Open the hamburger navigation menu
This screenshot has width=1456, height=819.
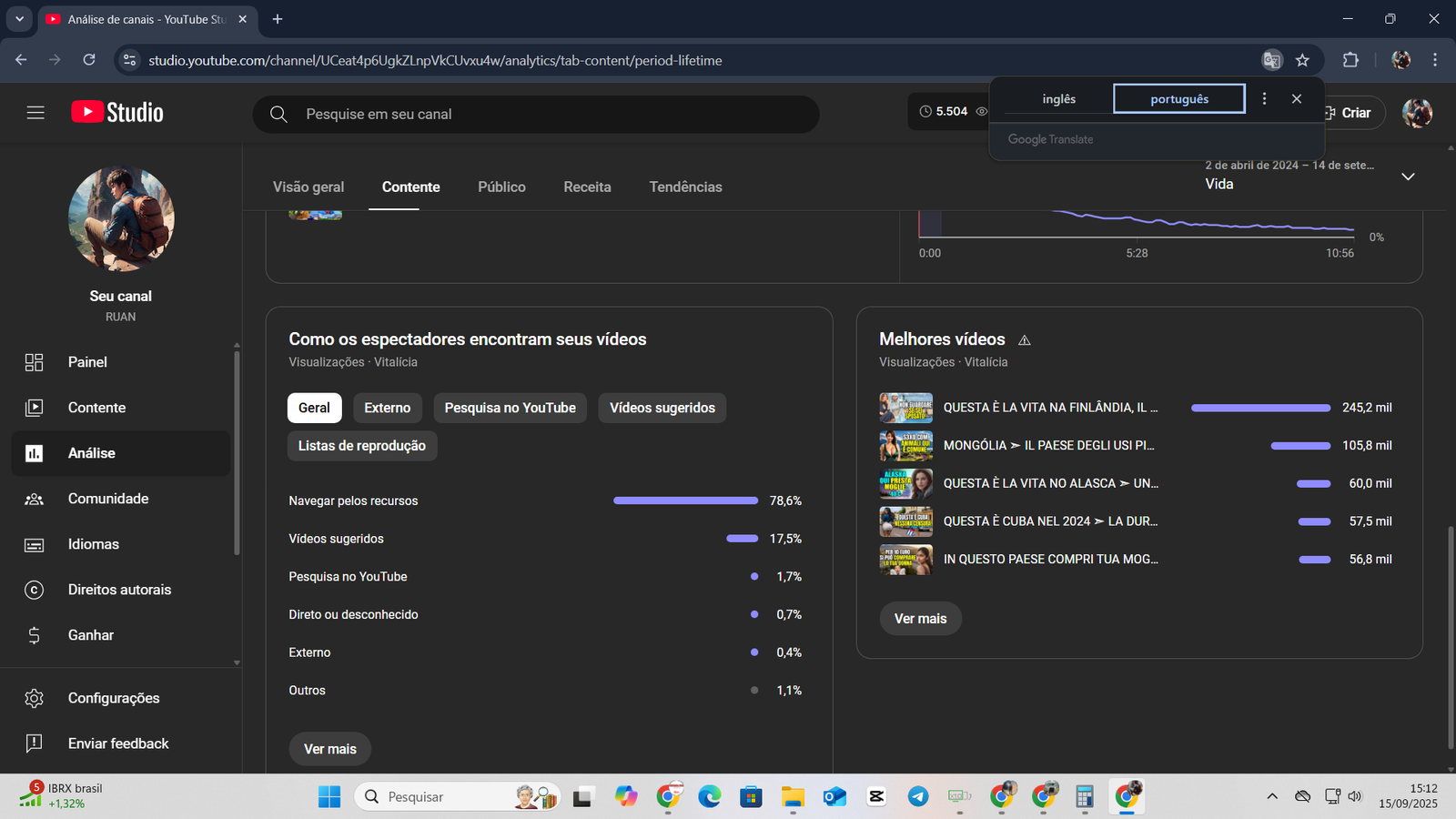(35, 113)
